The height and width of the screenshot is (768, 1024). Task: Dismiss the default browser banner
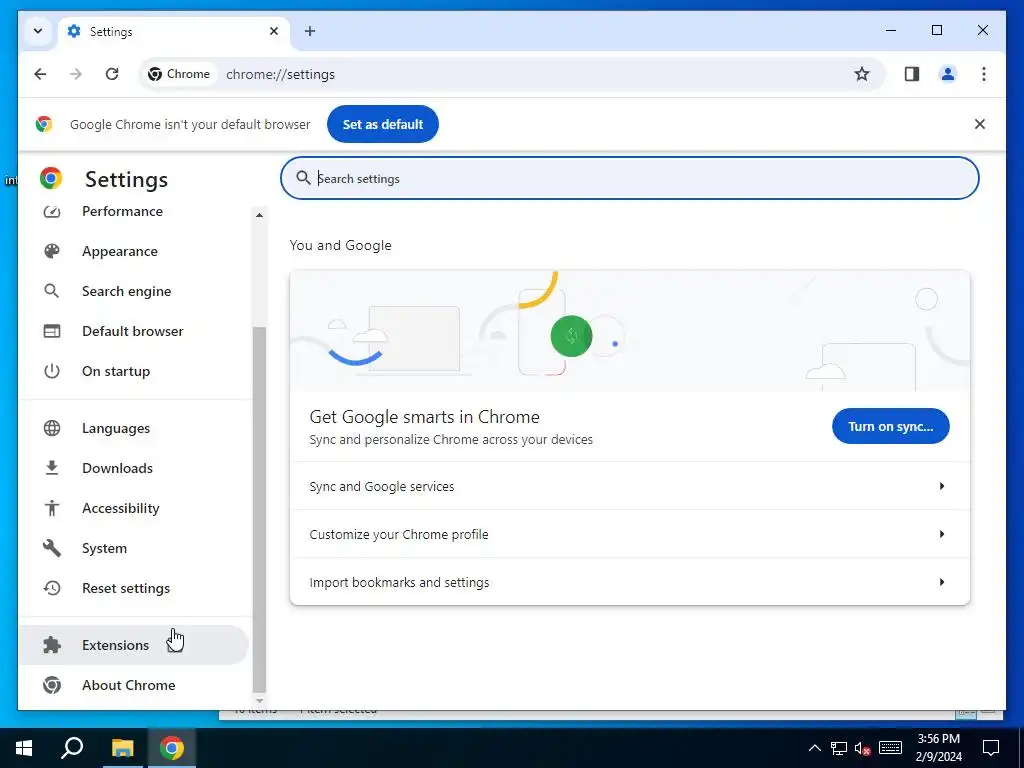pos(980,124)
